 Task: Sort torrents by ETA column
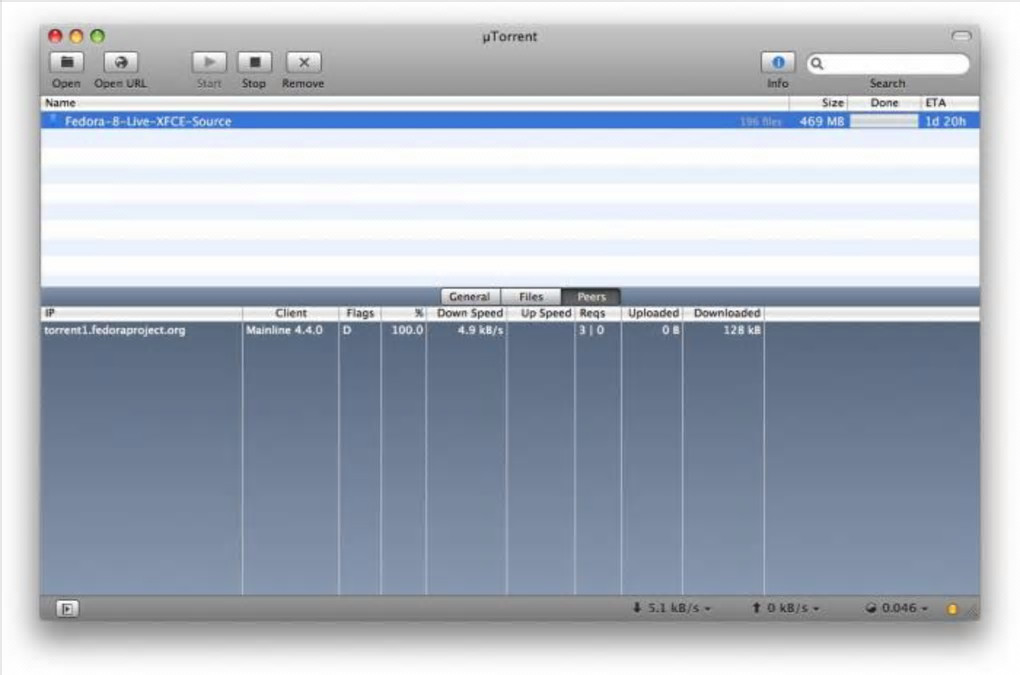(x=950, y=103)
